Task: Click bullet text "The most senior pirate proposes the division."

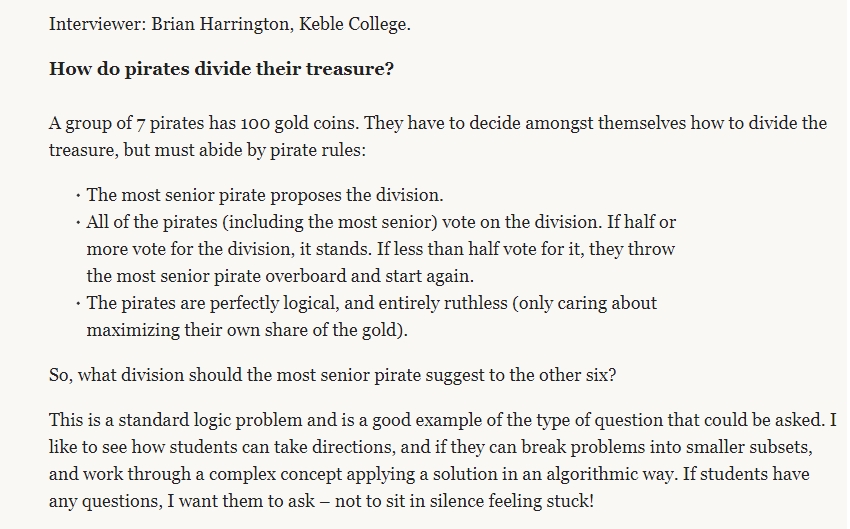Action: click(265, 195)
